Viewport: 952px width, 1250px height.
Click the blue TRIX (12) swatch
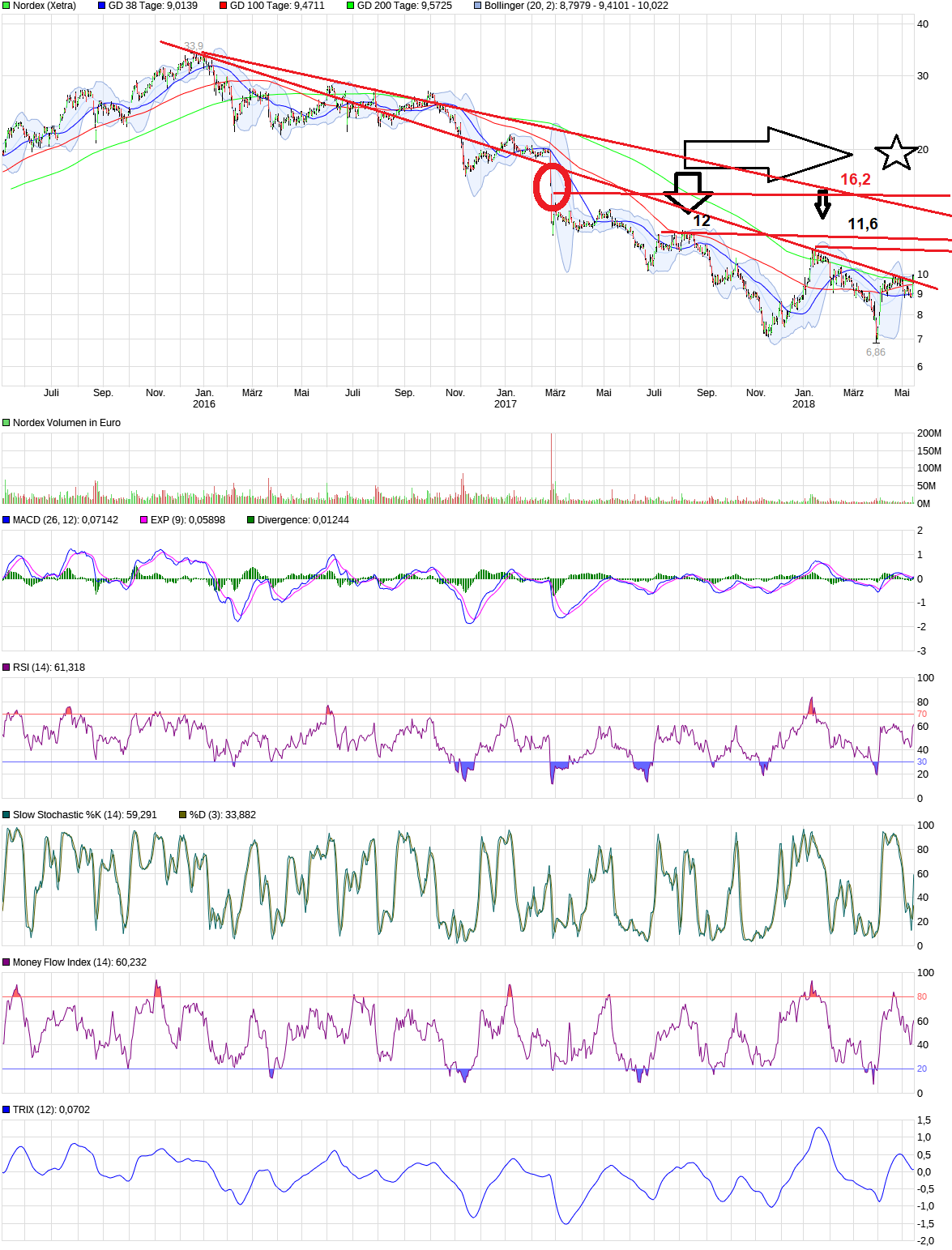pyautogui.click(x=6, y=1110)
